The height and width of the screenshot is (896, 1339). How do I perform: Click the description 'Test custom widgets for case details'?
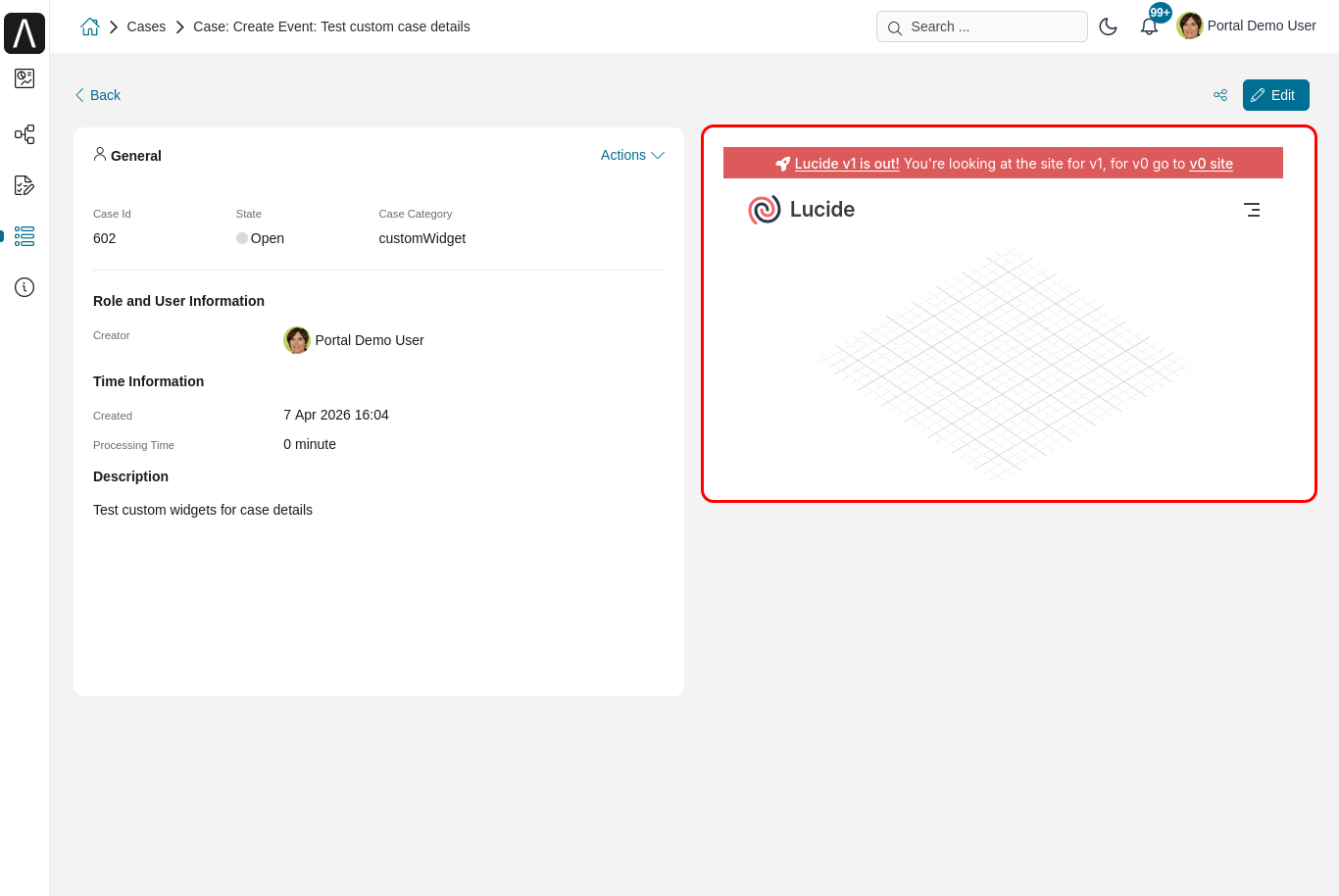point(203,510)
